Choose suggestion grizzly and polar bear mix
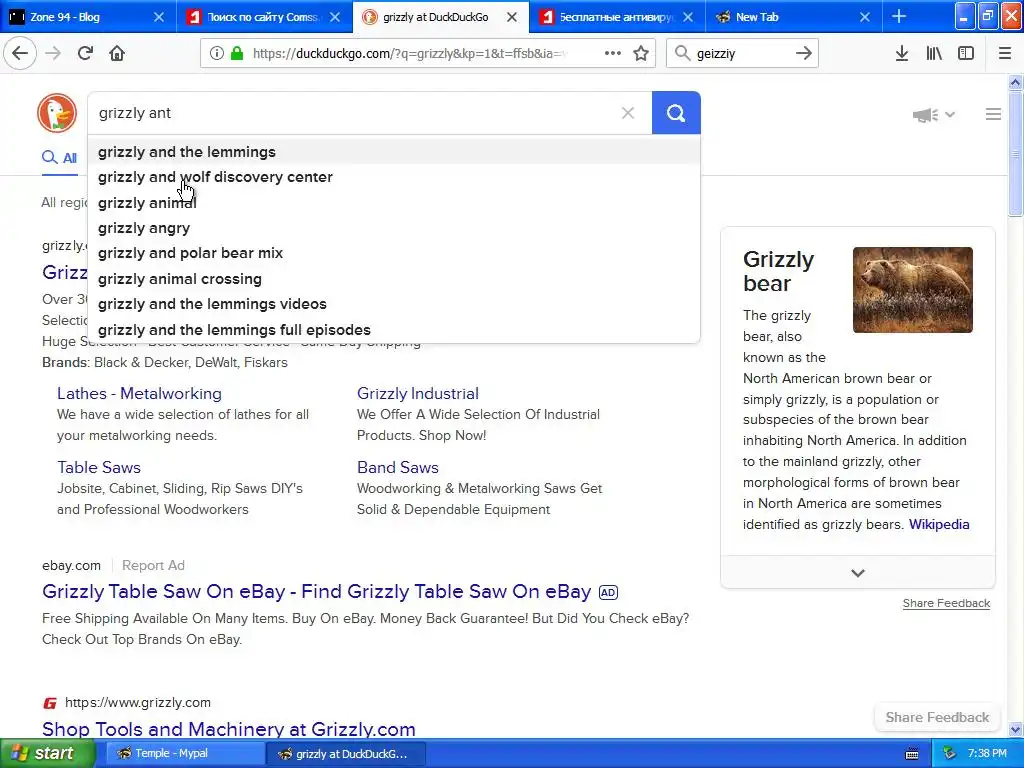 (394, 253)
